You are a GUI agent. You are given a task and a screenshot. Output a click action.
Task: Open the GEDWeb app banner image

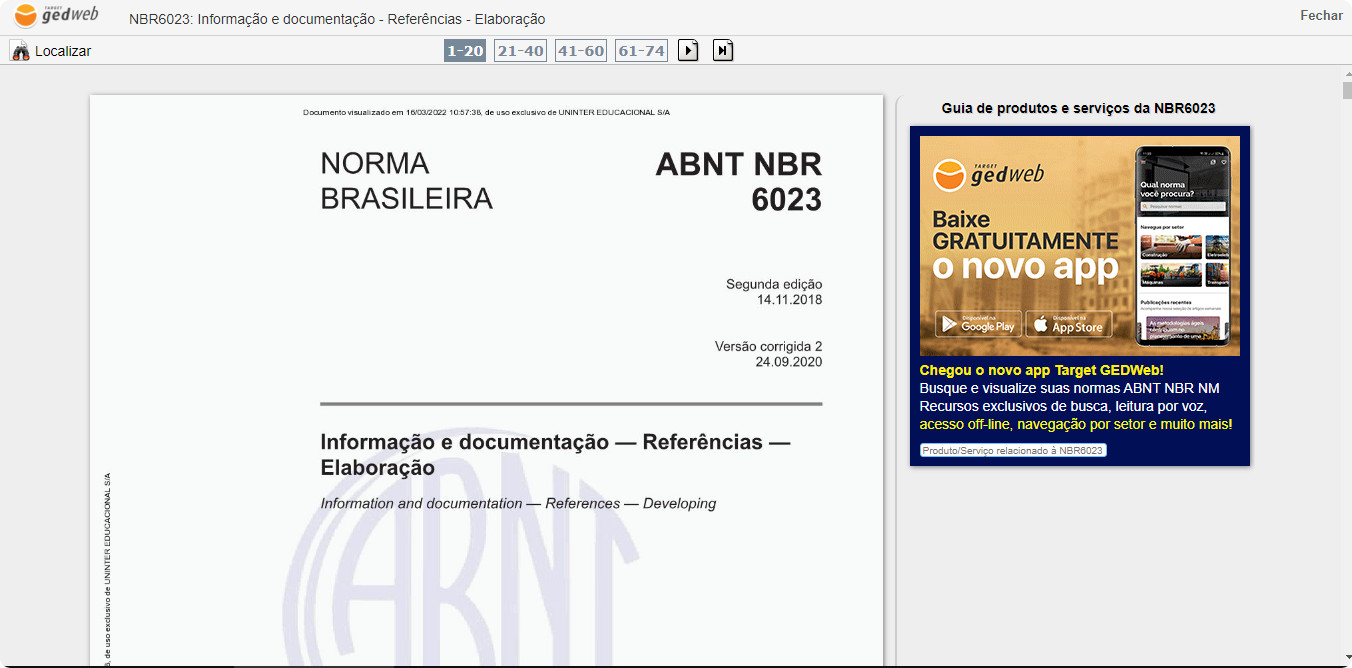1080,245
